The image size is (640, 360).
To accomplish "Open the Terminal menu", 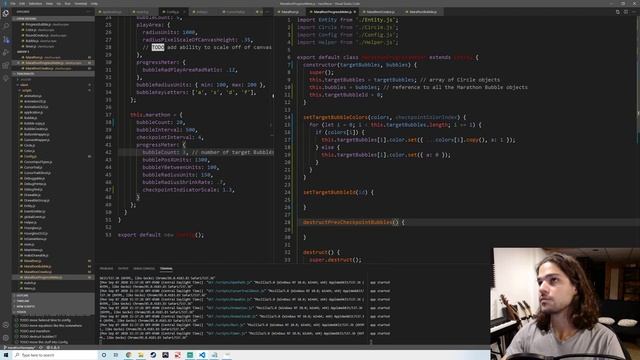I will tap(80, 4).
